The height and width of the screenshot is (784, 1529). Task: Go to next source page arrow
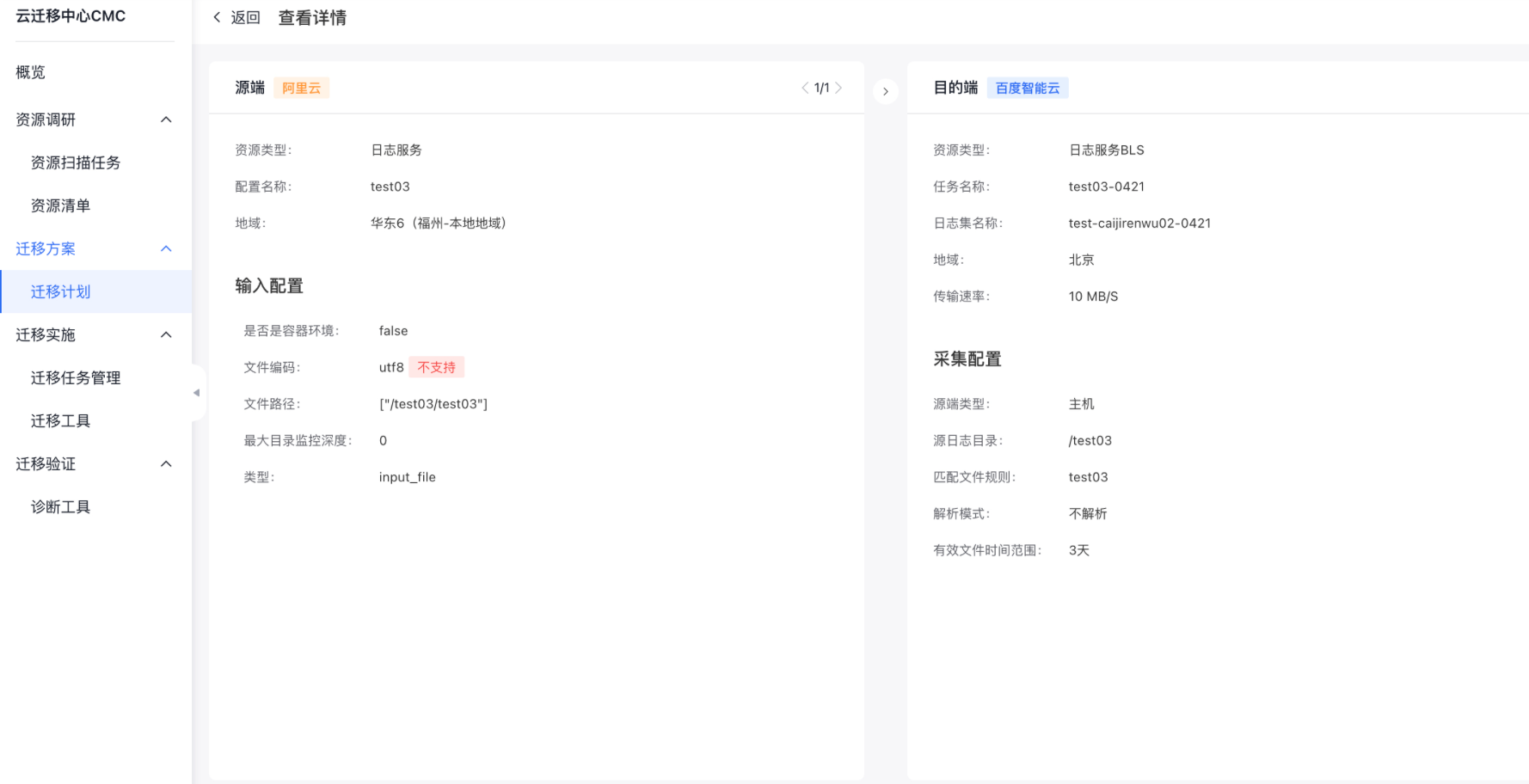click(838, 88)
